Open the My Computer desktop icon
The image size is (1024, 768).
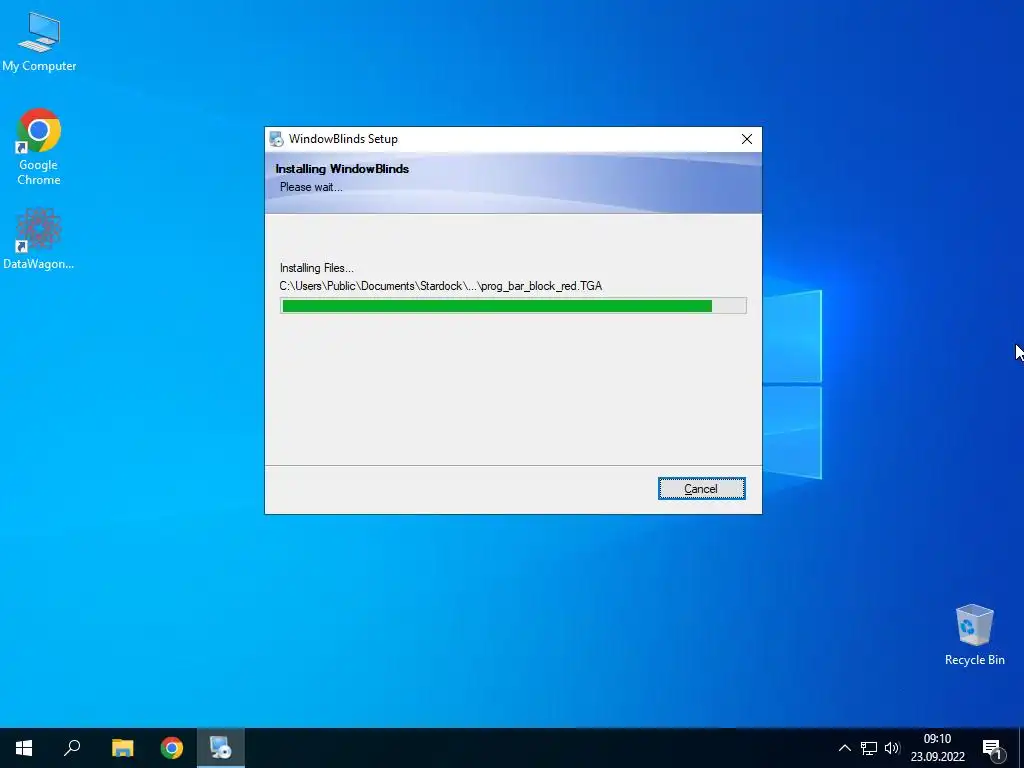click(x=39, y=40)
